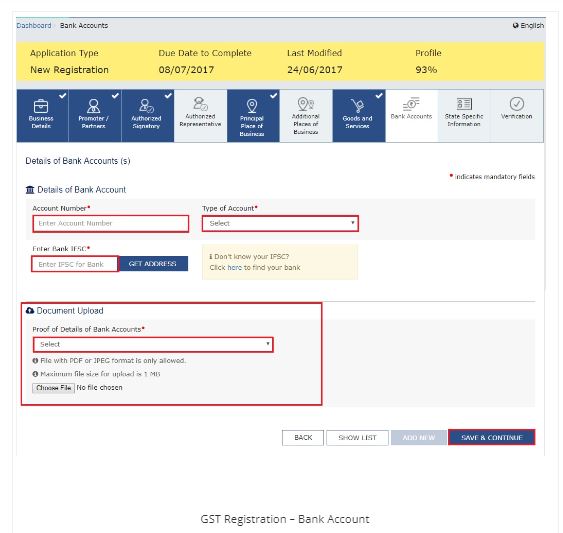This screenshot has height=533, width=563.
Task: Focus the Account Number input field
Action: point(111,223)
